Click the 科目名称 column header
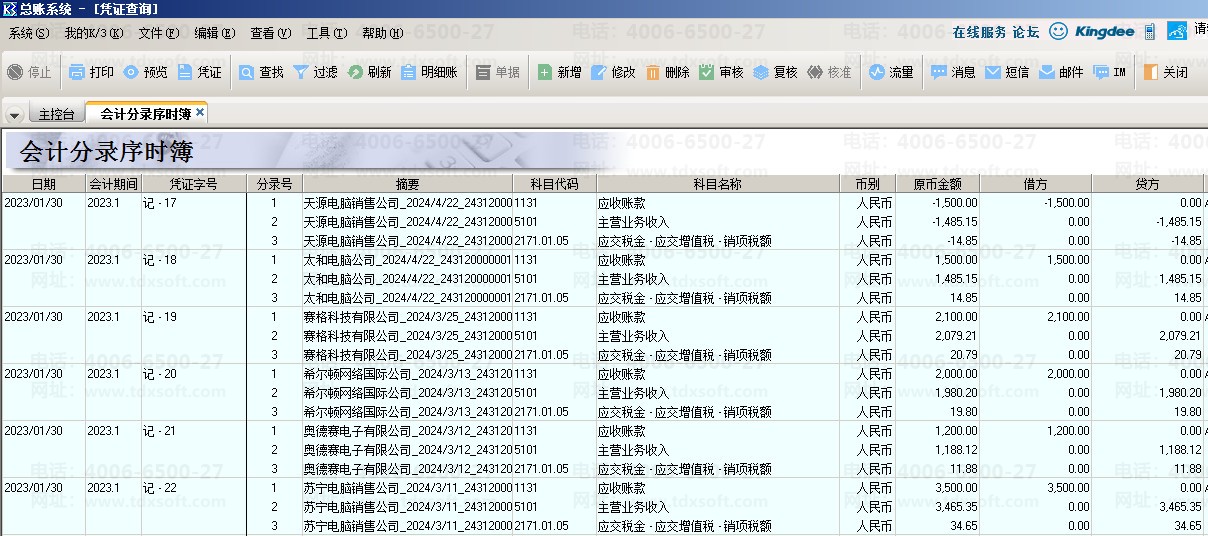The width and height of the screenshot is (1208, 536). coord(718,184)
